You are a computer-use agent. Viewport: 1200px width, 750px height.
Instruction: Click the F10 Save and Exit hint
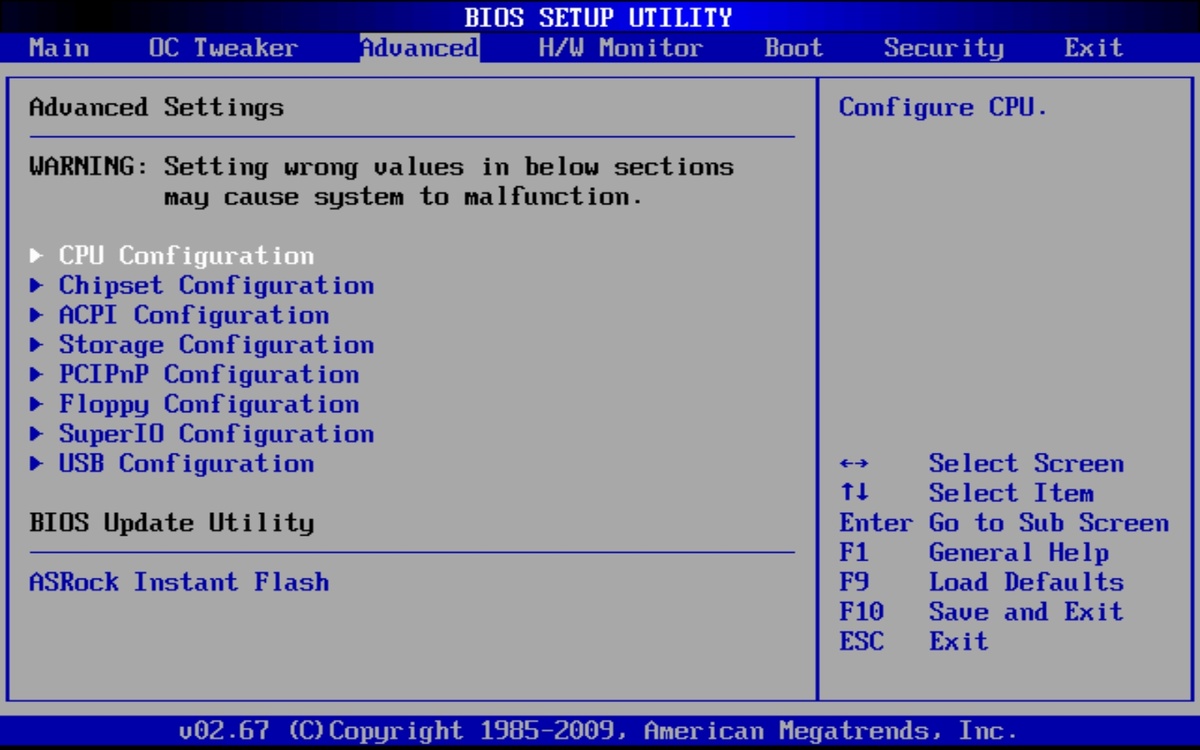pos(1026,612)
